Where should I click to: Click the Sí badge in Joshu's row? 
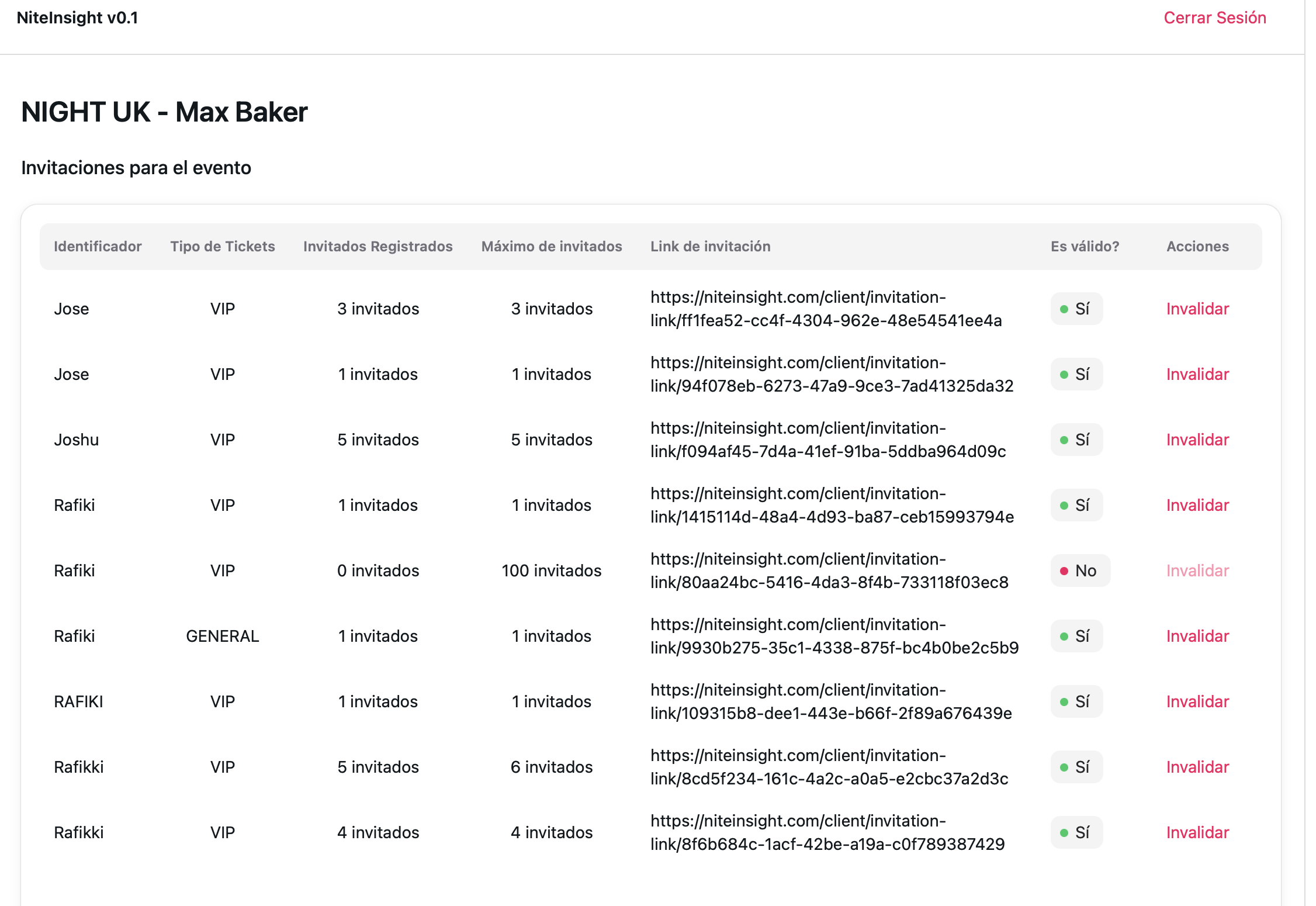1076,440
